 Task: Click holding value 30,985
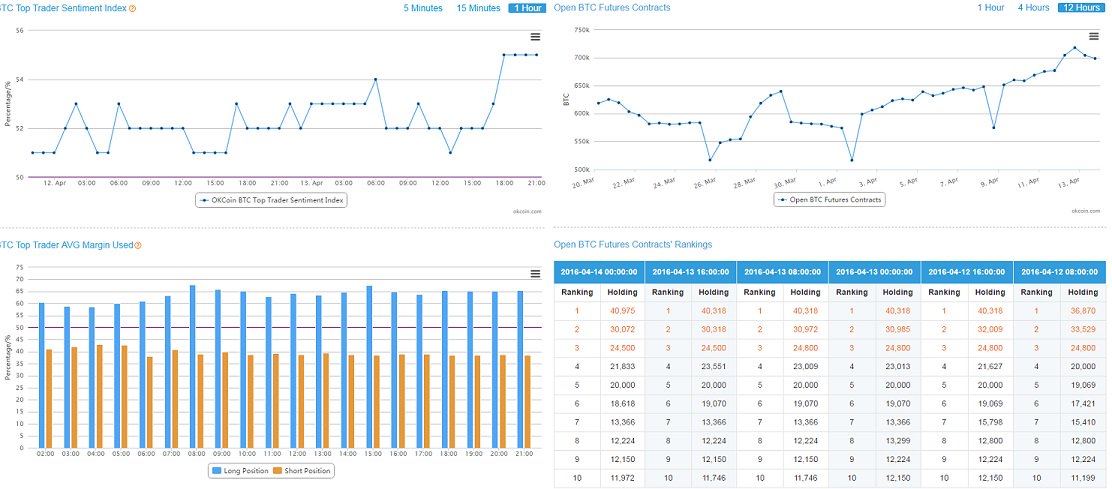pyautogui.click(x=898, y=329)
